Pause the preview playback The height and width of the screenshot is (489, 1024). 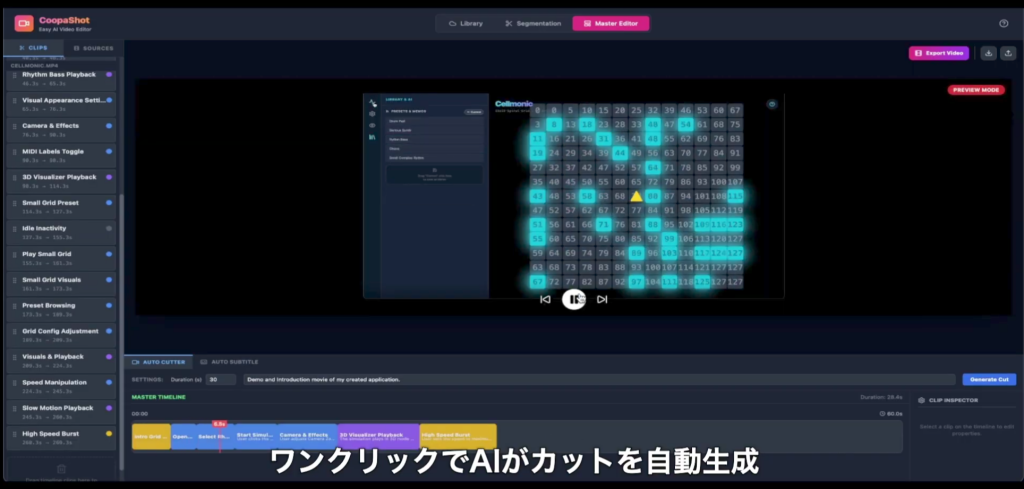click(x=574, y=299)
